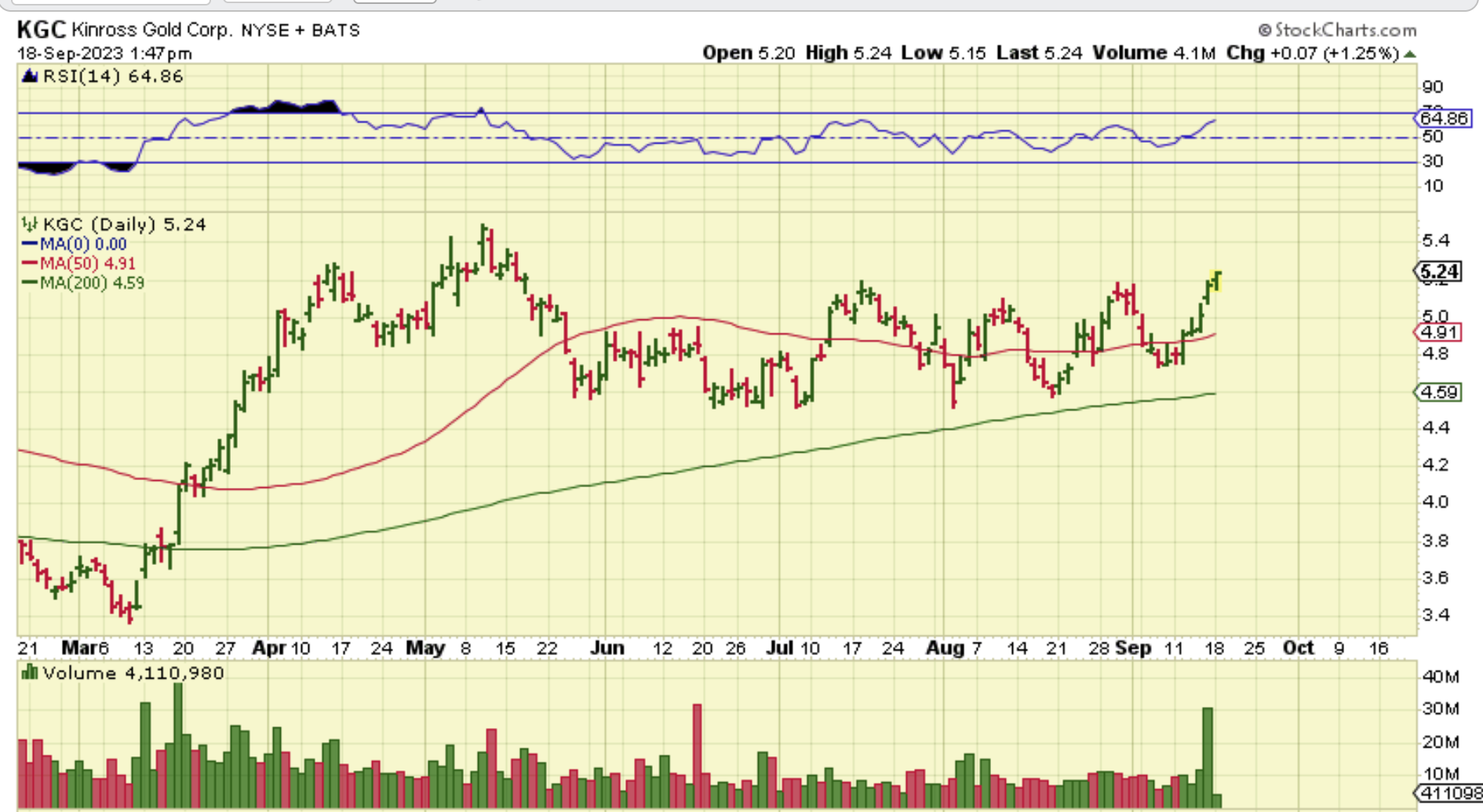Click the Apr label on the date axis

269,648
